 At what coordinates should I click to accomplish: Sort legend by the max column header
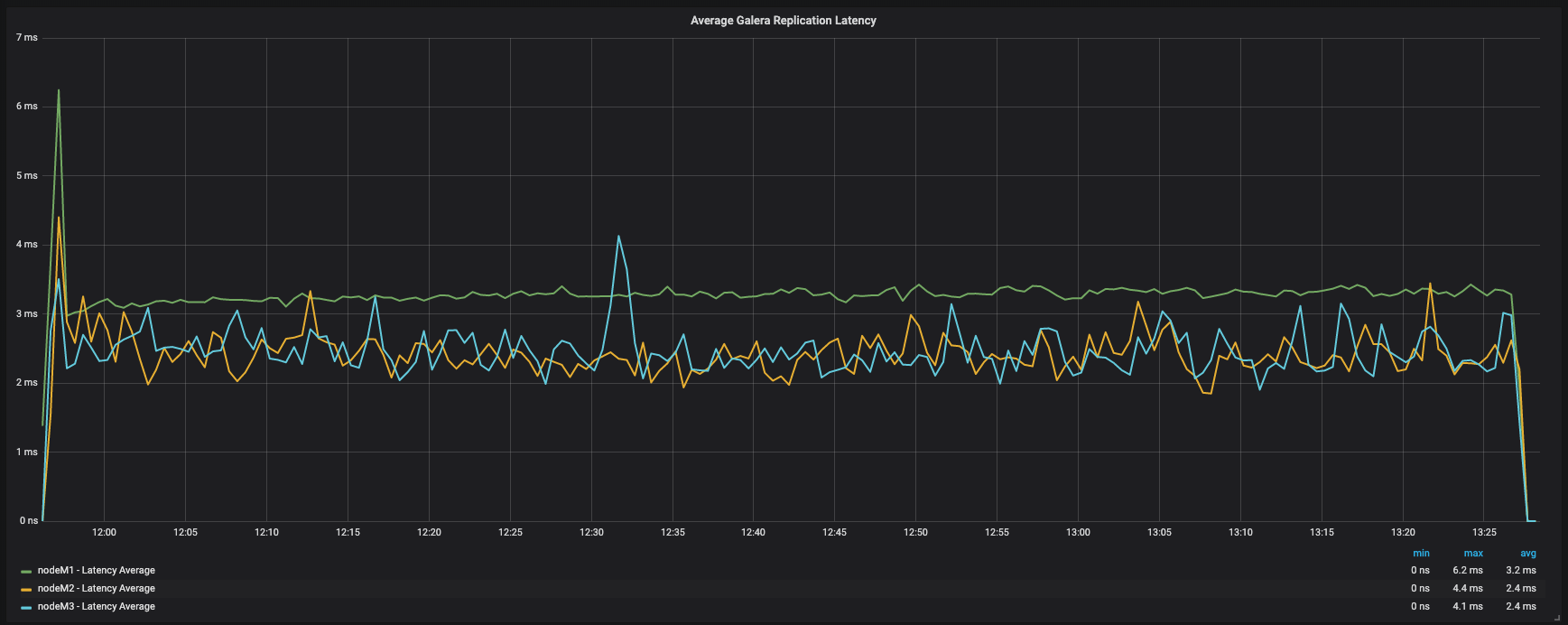[1473, 553]
